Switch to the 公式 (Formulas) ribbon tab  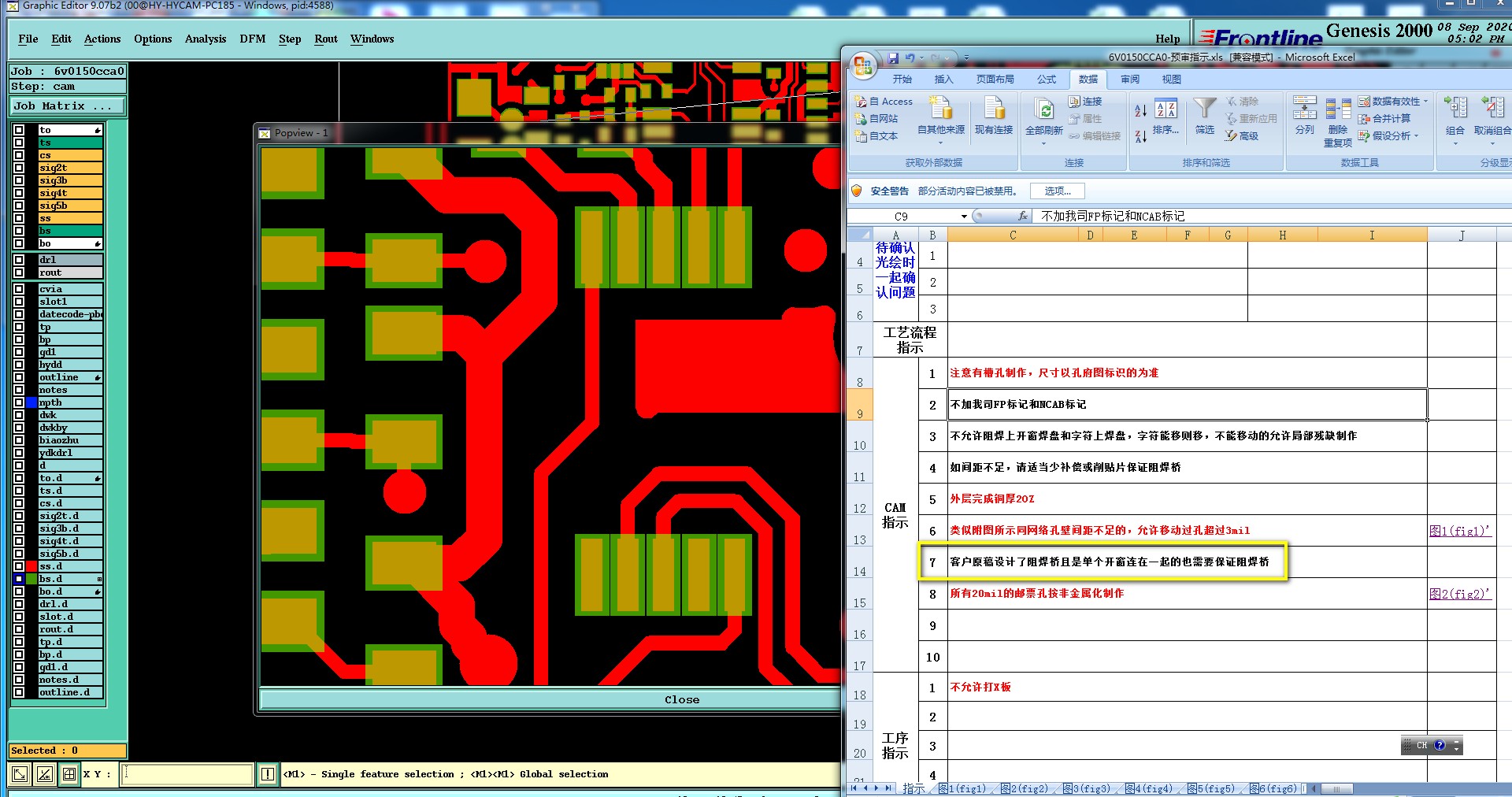click(x=1047, y=80)
